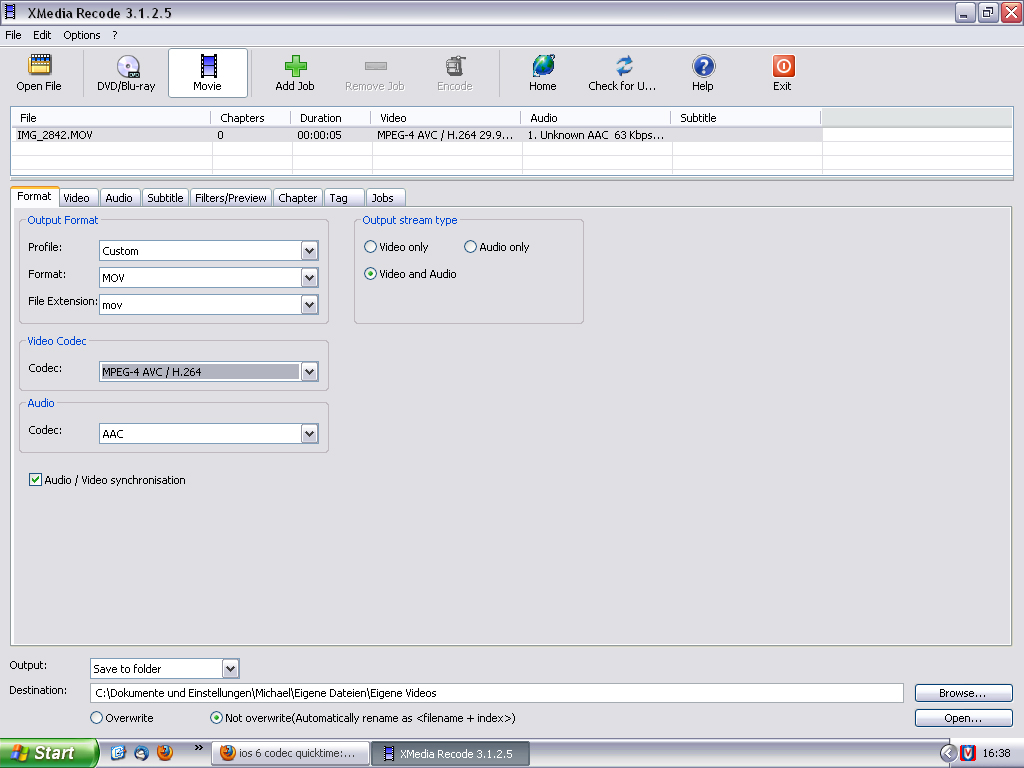Click the Browse... button
The width and height of the screenshot is (1024, 768).
[963, 693]
